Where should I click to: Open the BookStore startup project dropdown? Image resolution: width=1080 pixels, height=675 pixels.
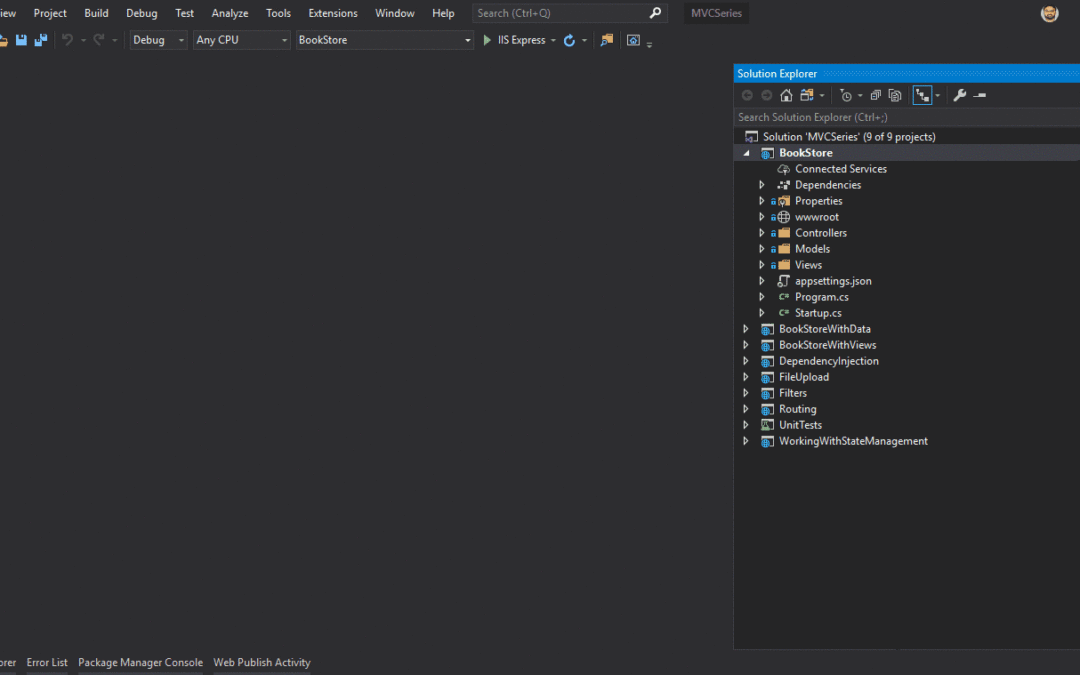tap(384, 40)
